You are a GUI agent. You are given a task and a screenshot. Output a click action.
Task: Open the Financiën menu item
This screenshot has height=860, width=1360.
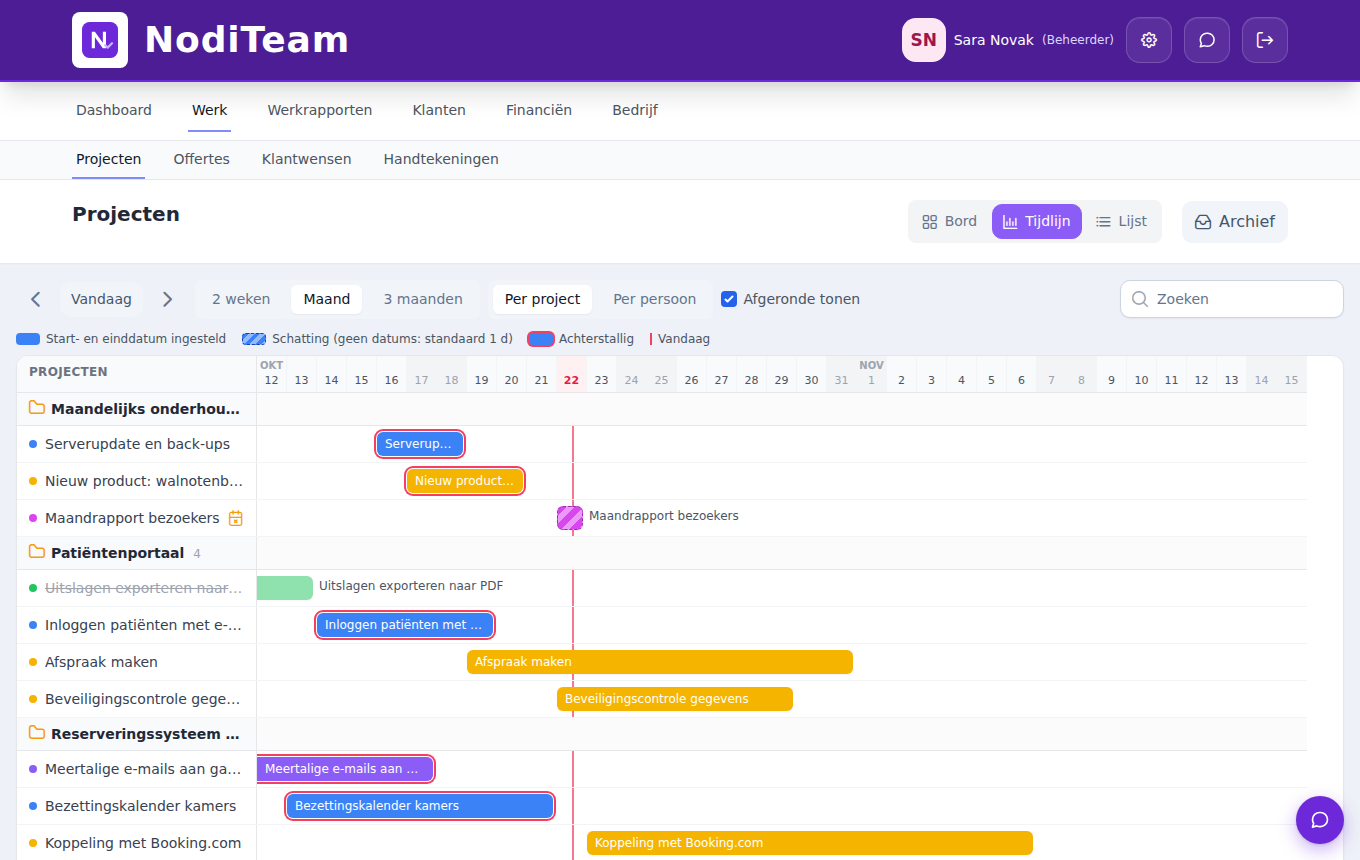(x=539, y=110)
